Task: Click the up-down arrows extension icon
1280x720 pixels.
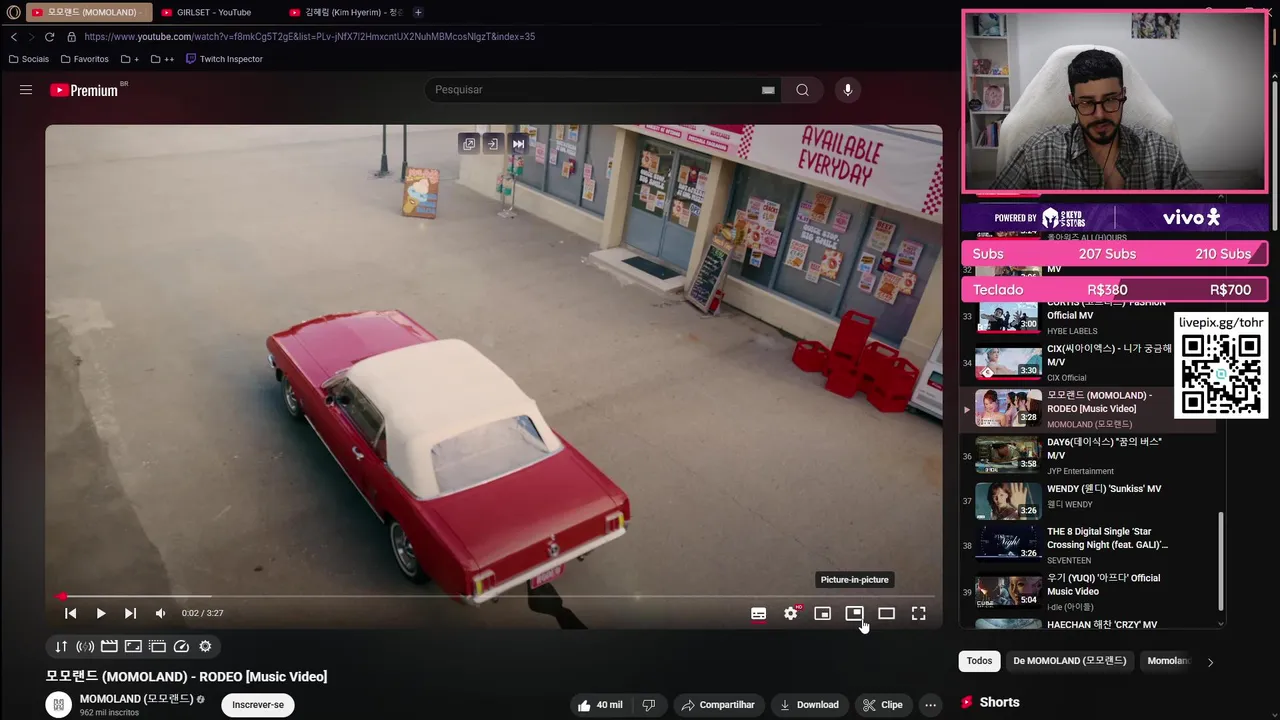Action: 61,646
